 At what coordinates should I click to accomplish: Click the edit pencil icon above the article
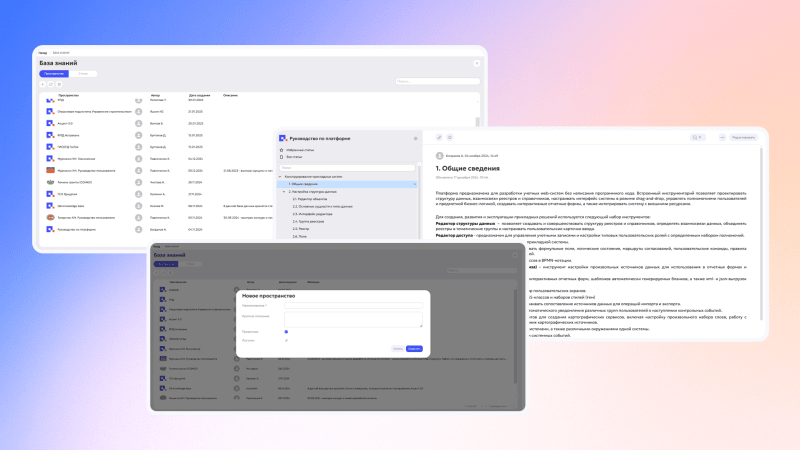click(x=437, y=137)
